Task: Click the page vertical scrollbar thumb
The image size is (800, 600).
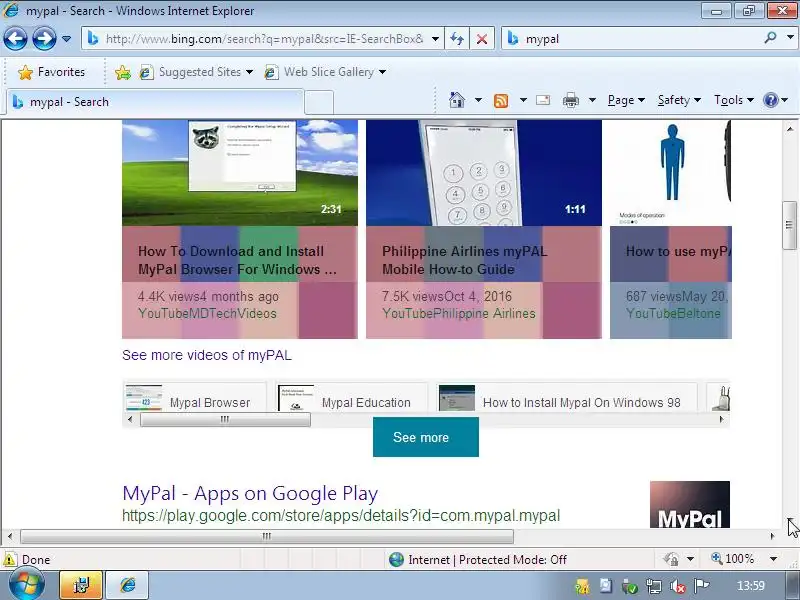Action: coord(790,226)
